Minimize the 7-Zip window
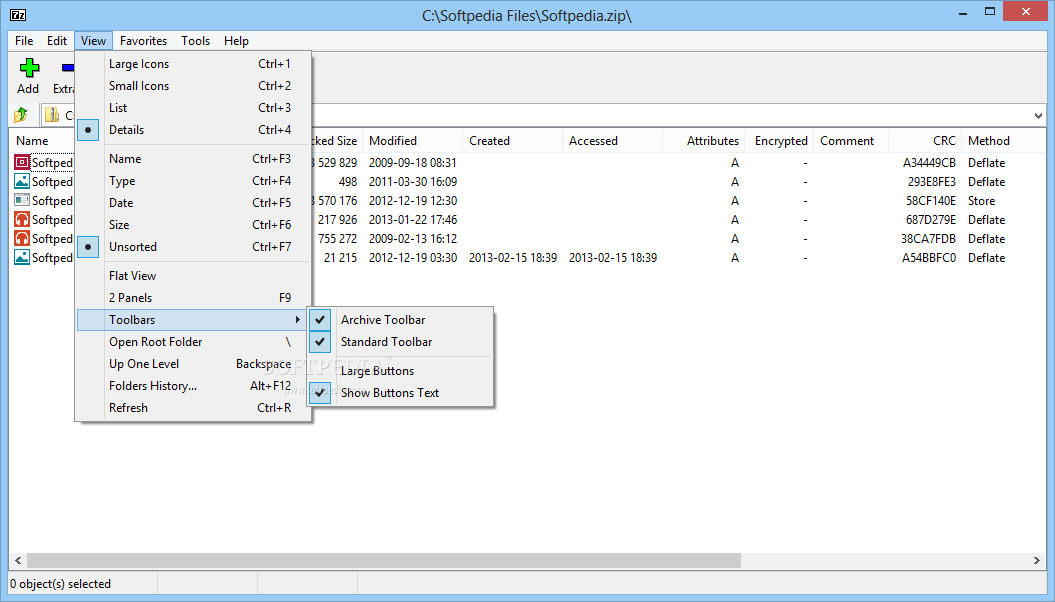 point(963,12)
